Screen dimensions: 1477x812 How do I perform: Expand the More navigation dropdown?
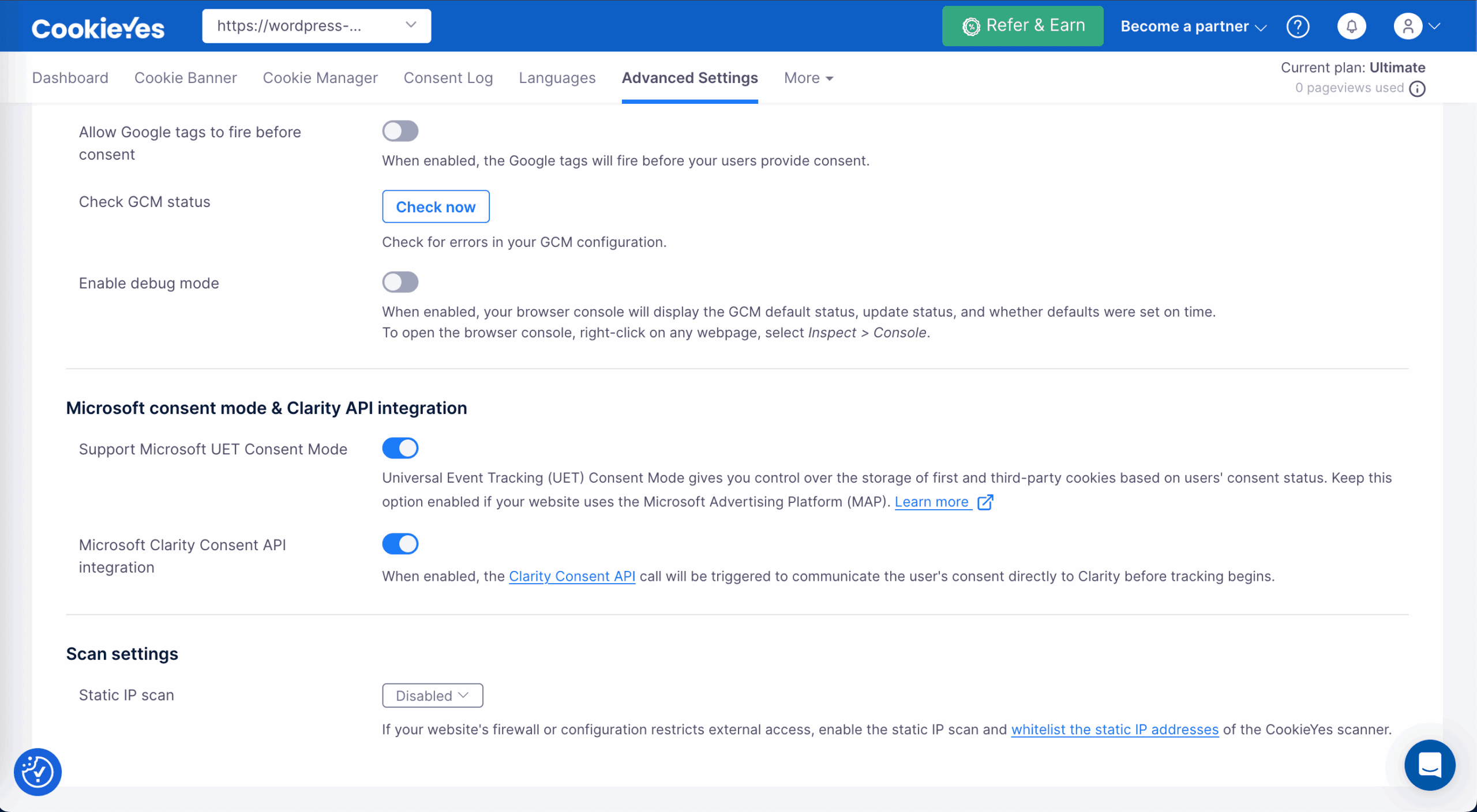tap(808, 78)
